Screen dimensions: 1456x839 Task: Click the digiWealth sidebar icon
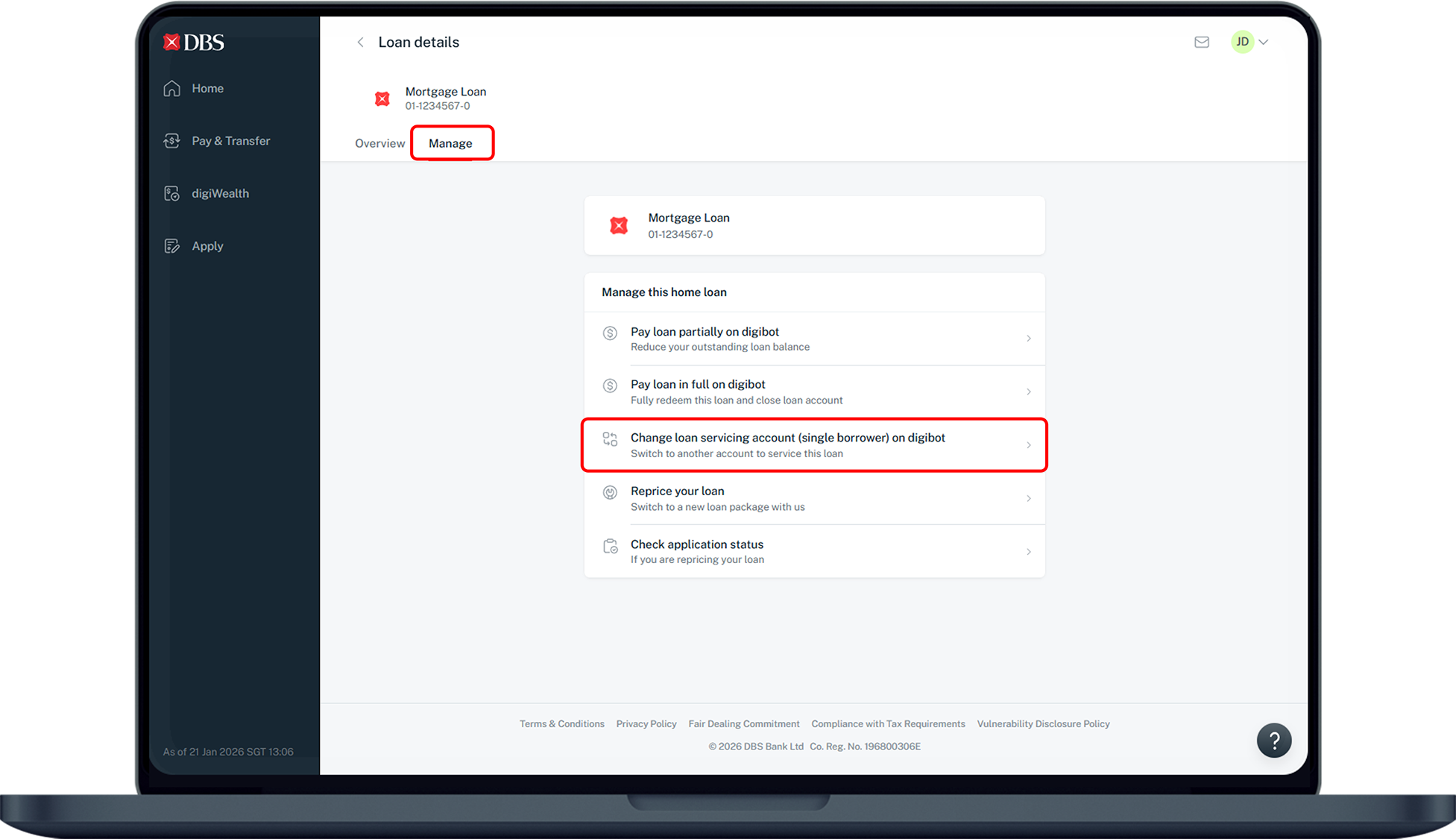pyautogui.click(x=171, y=193)
